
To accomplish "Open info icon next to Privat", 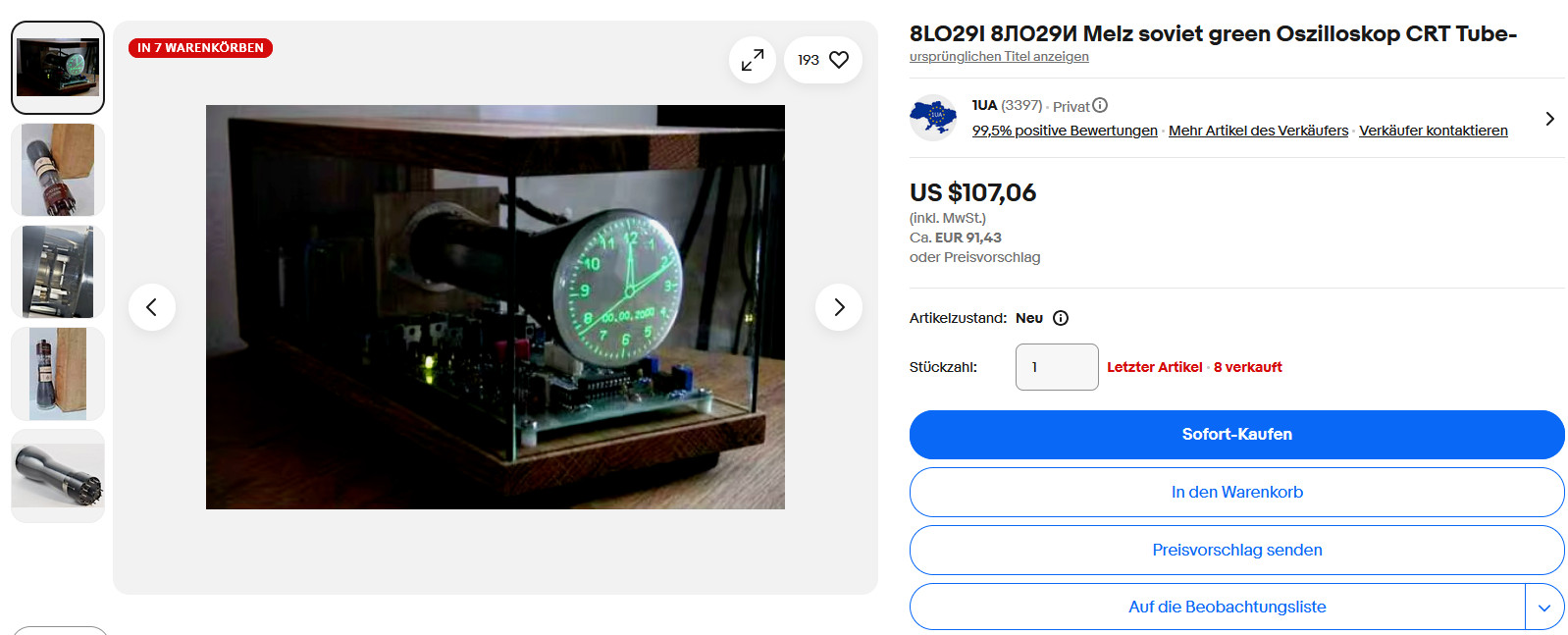I will click(1100, 105).
